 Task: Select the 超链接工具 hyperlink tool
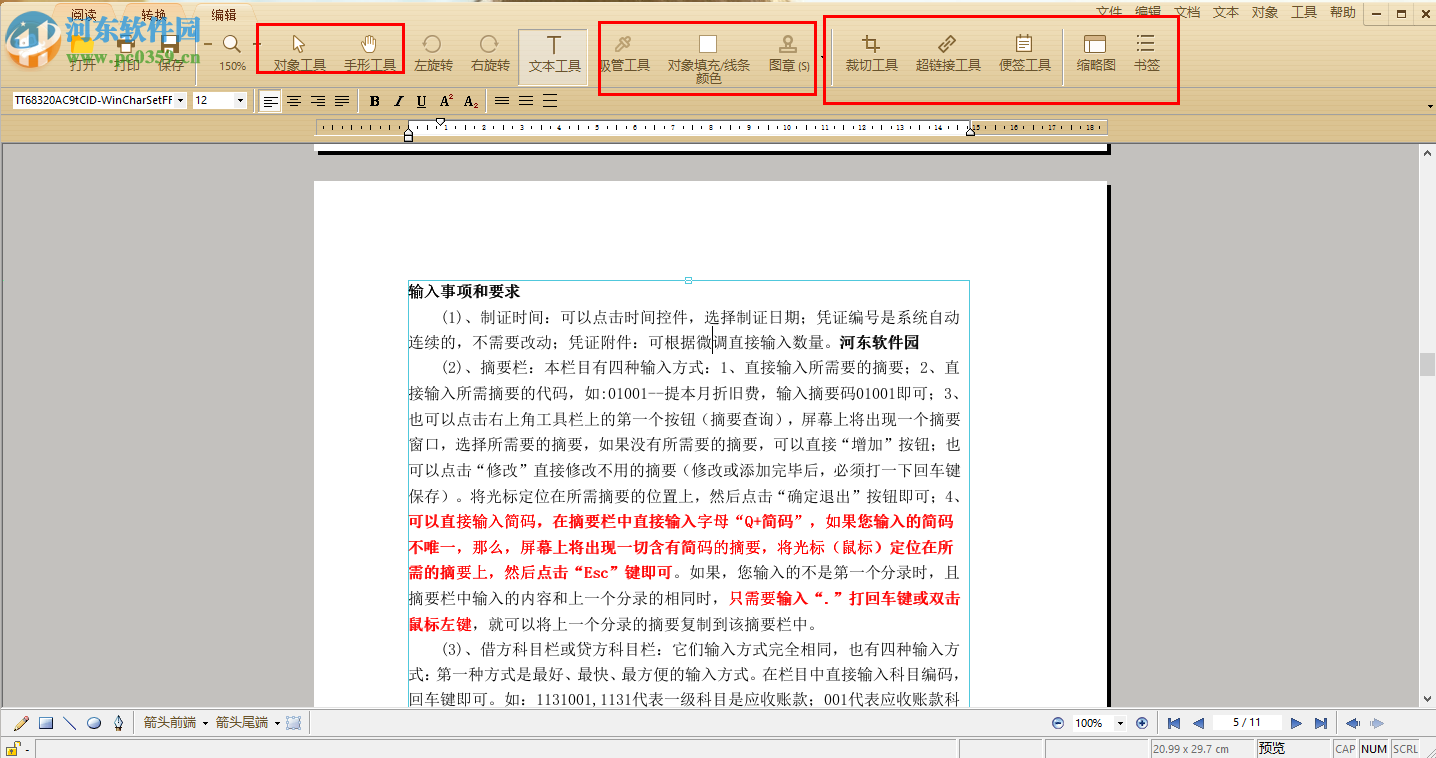(x=946, y=52)
